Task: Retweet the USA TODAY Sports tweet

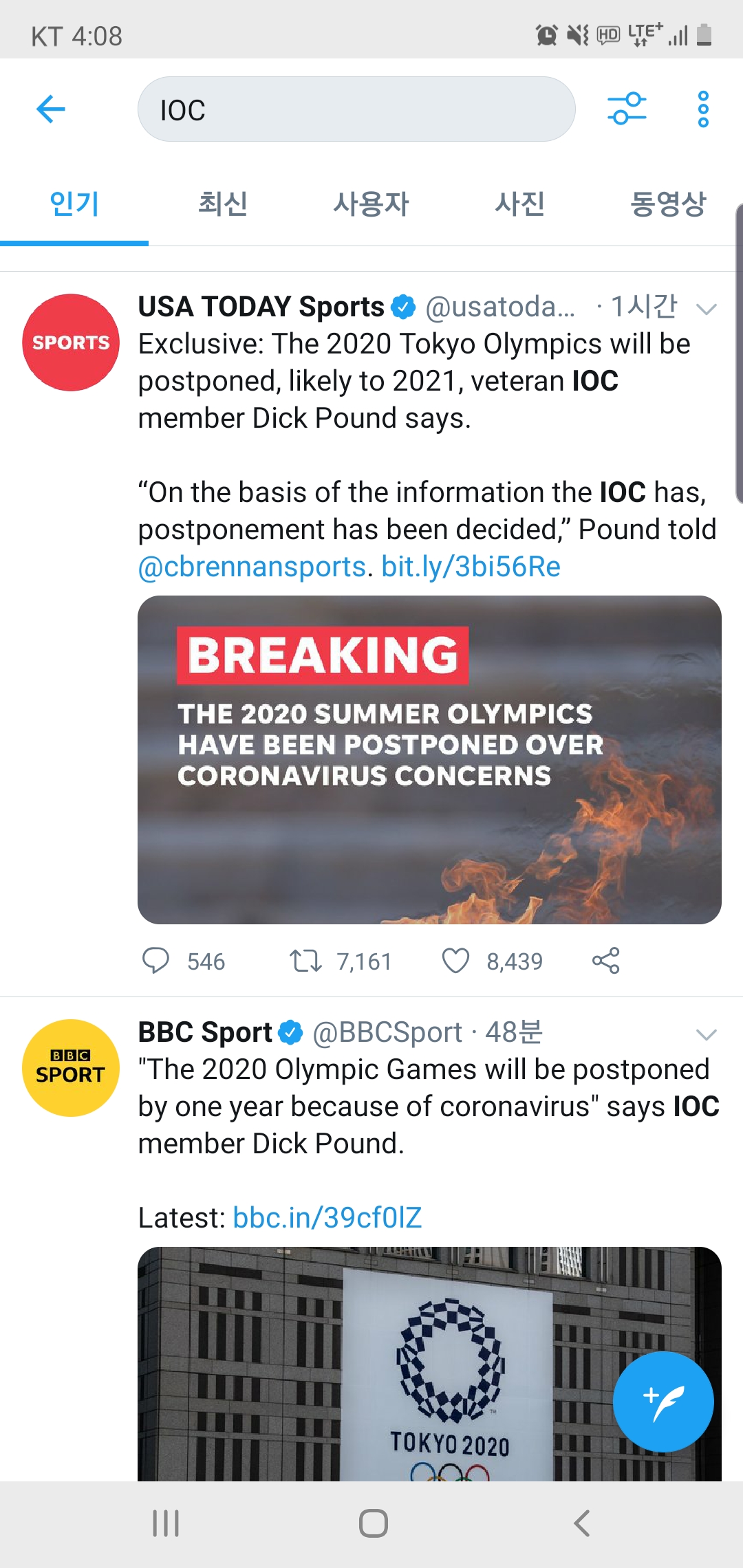Action: [305, 961]
